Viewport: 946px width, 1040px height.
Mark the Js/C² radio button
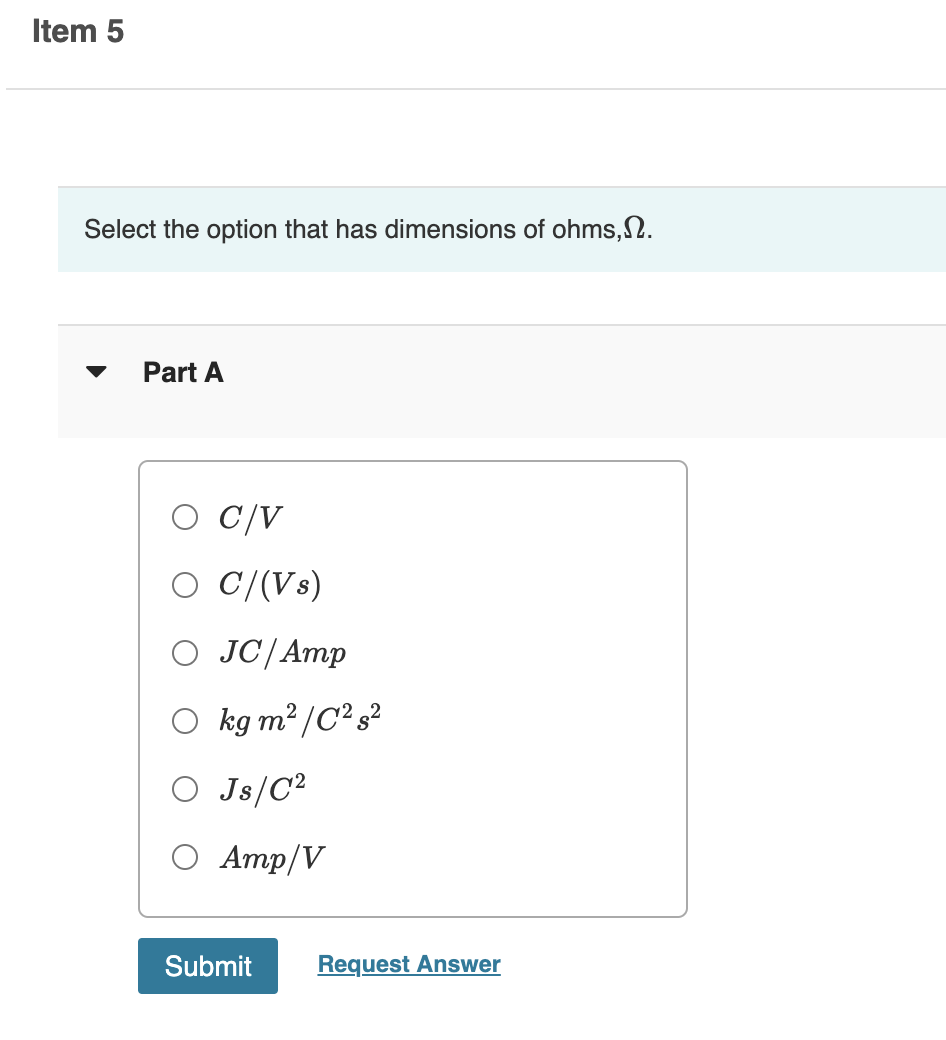[x=184, y=790]
